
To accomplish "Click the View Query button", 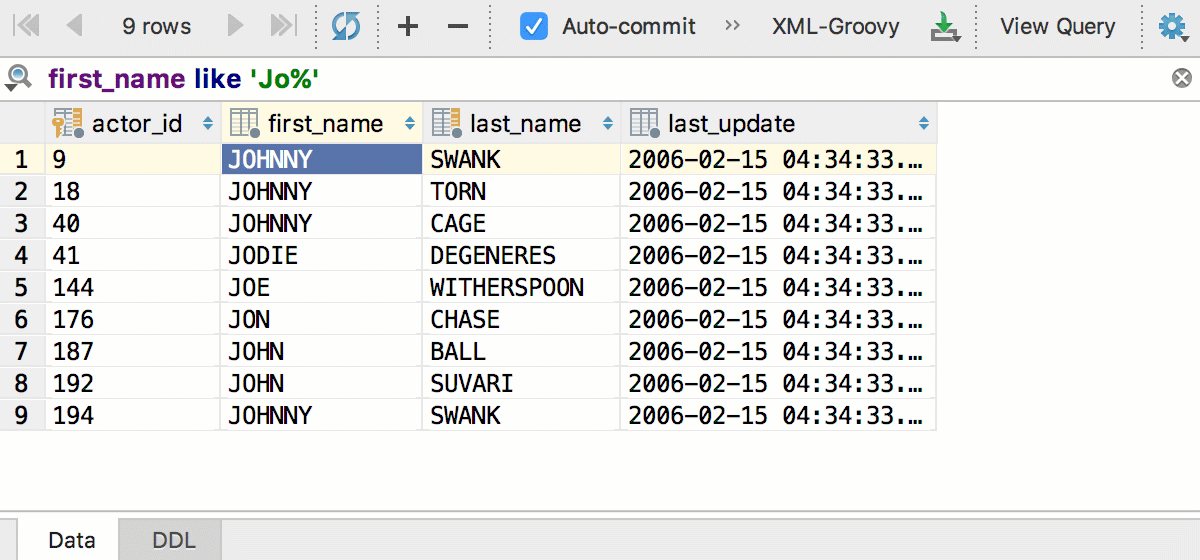I will tap(1057, 27).
